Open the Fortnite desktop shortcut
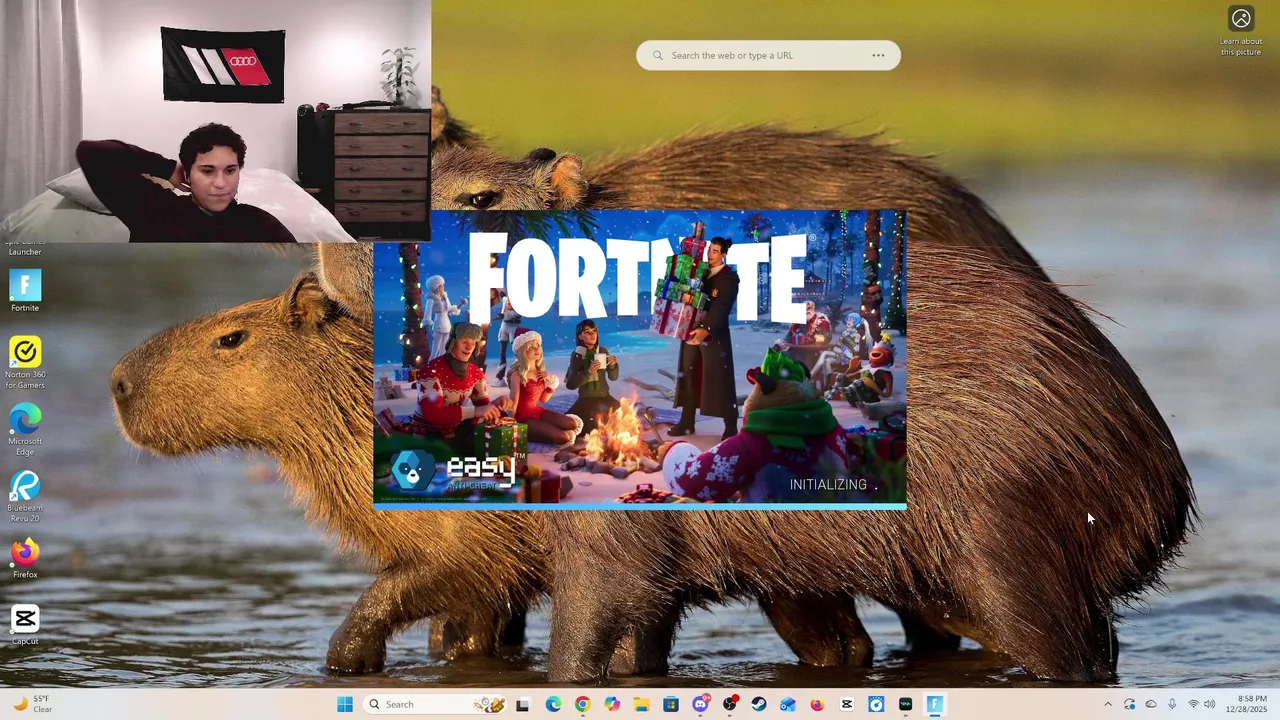Screen dimensions: 1280x720 pyautogui.click(x=25, y=291)
